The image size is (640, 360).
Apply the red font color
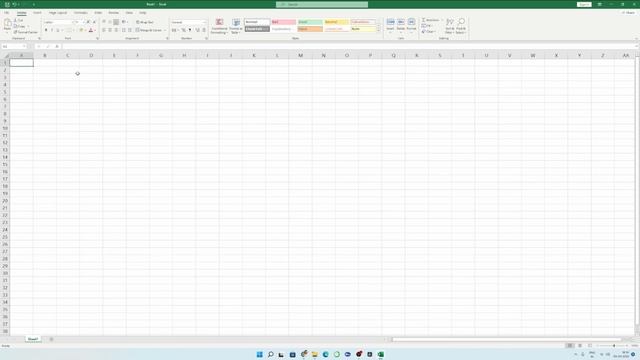(x=91, y=30)
